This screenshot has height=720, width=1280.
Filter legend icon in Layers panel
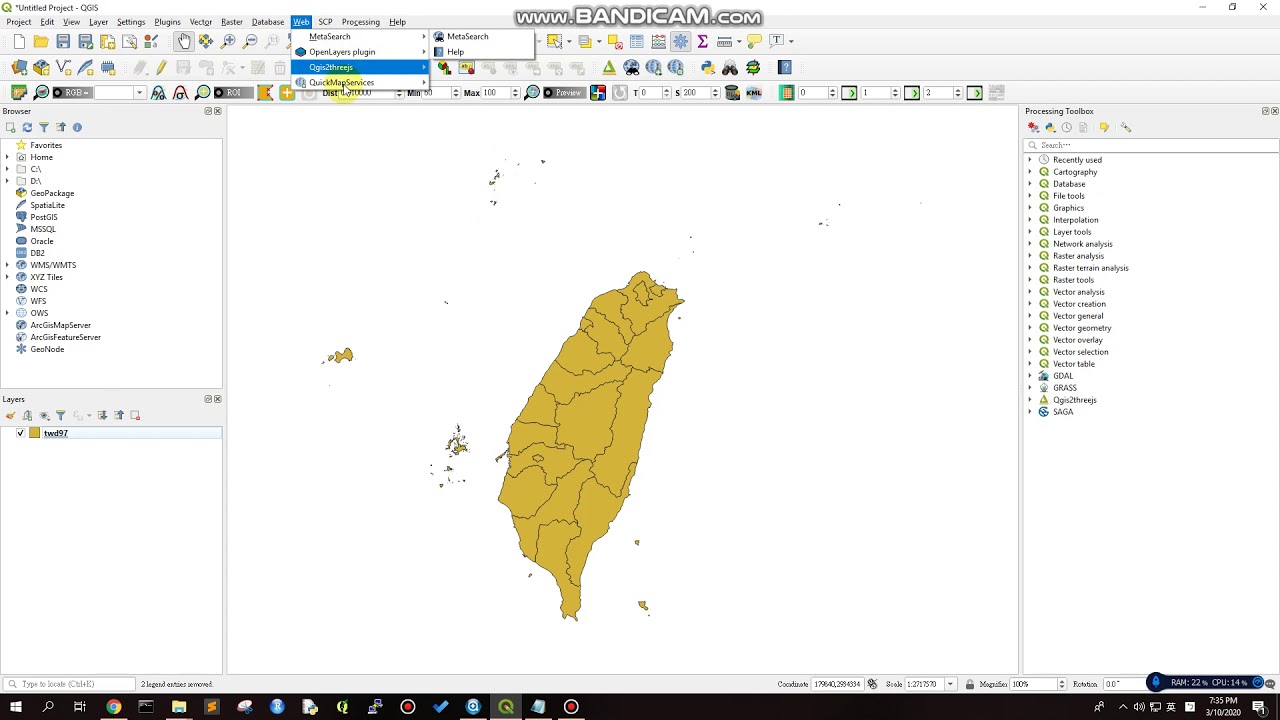click(x=60, y=415)
